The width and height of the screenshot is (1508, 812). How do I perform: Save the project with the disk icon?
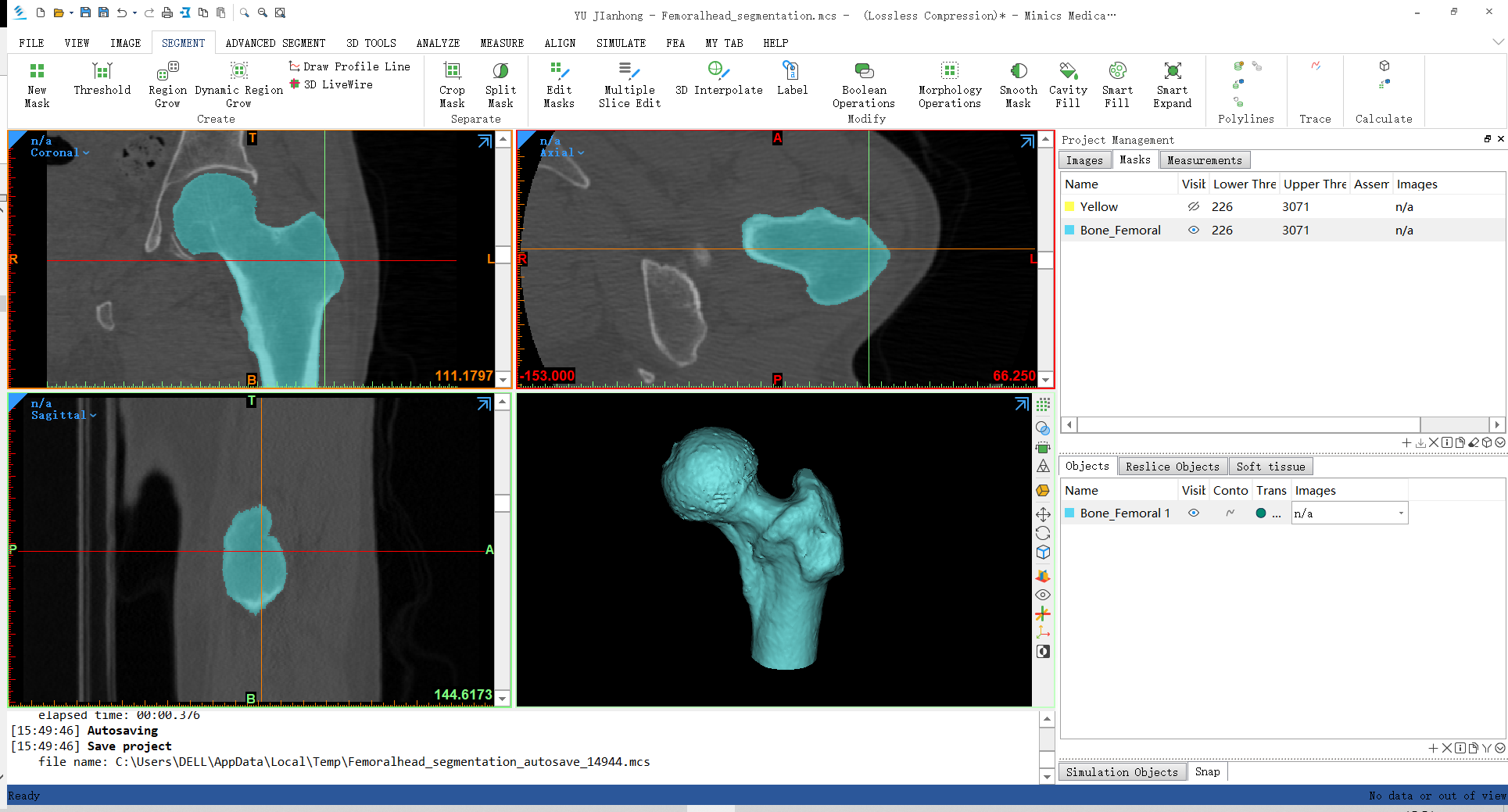[x=85, y=13]
